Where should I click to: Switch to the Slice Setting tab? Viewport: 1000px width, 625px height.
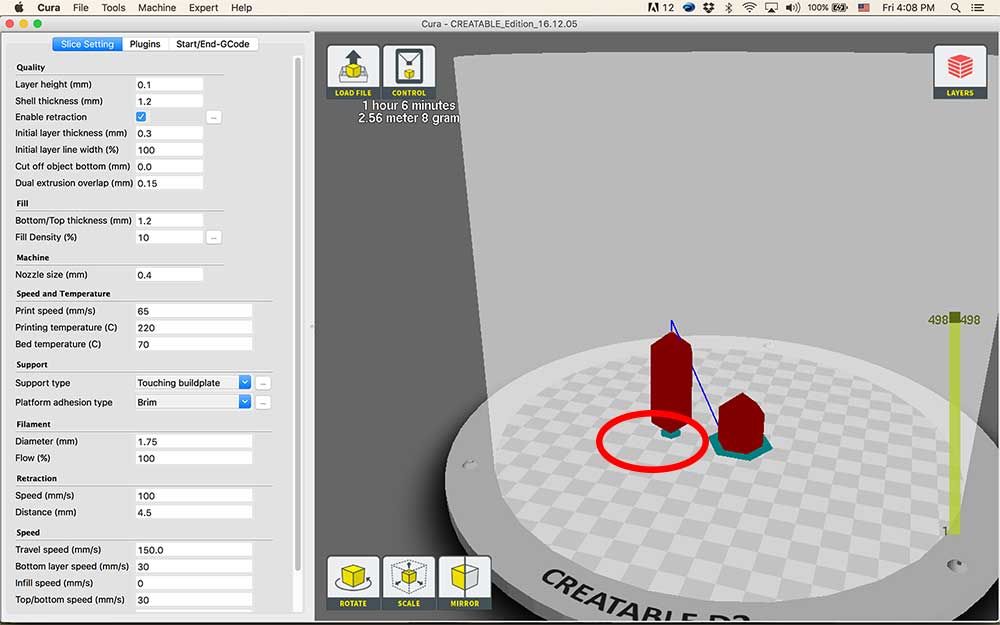pyautogui.click(x=87, y=44)
